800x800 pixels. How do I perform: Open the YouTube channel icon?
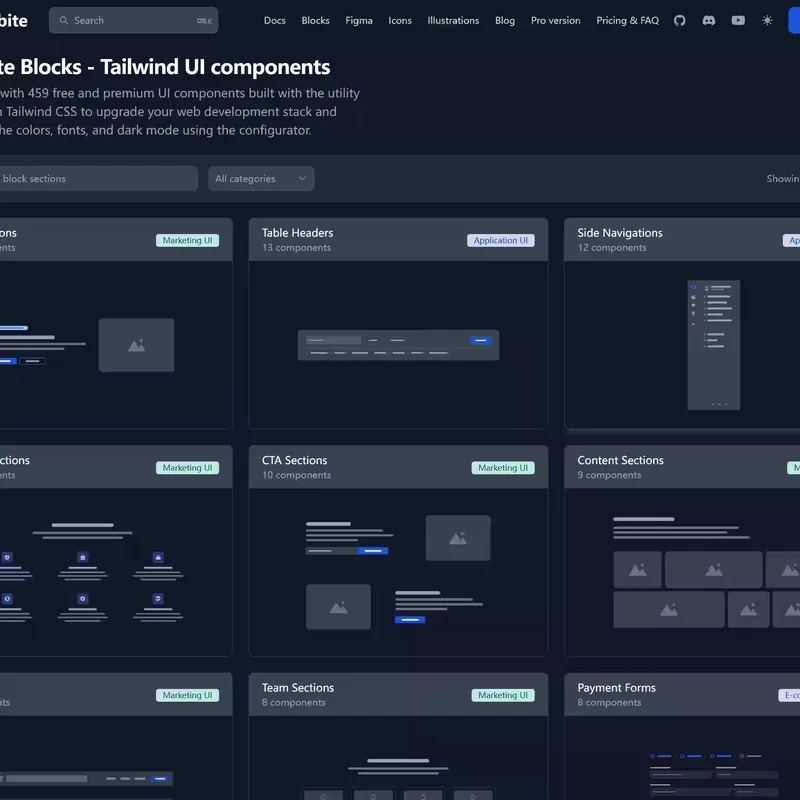pyautogui.click(x=738, y=20)
